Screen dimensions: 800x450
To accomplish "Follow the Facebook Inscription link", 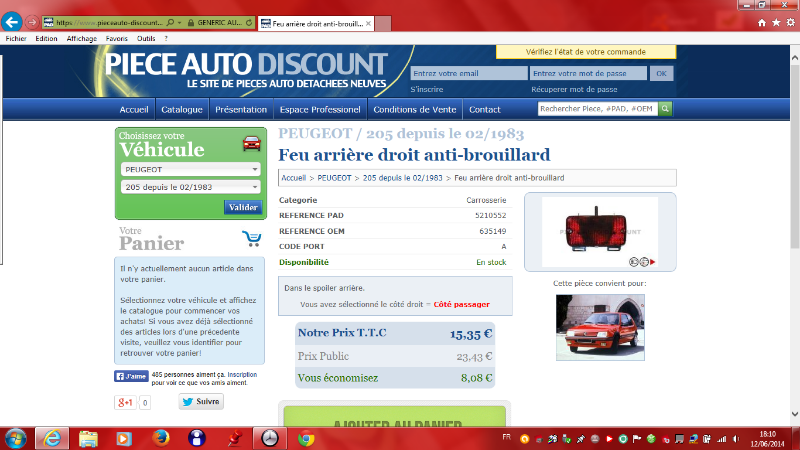I will click(x=242, y=374).
